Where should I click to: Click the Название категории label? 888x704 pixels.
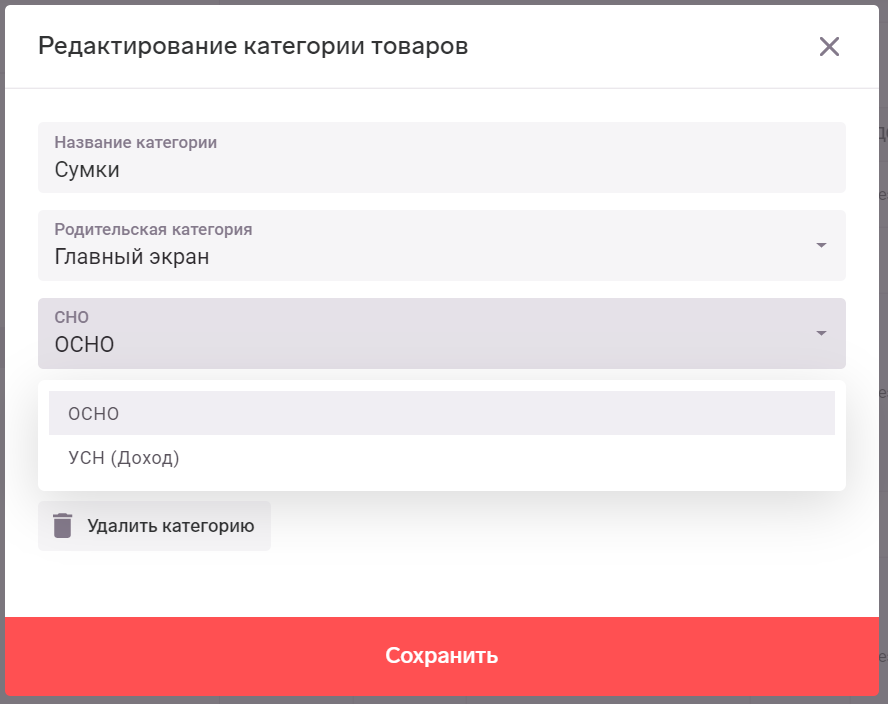pyautogui.click(x=135, y=142)
